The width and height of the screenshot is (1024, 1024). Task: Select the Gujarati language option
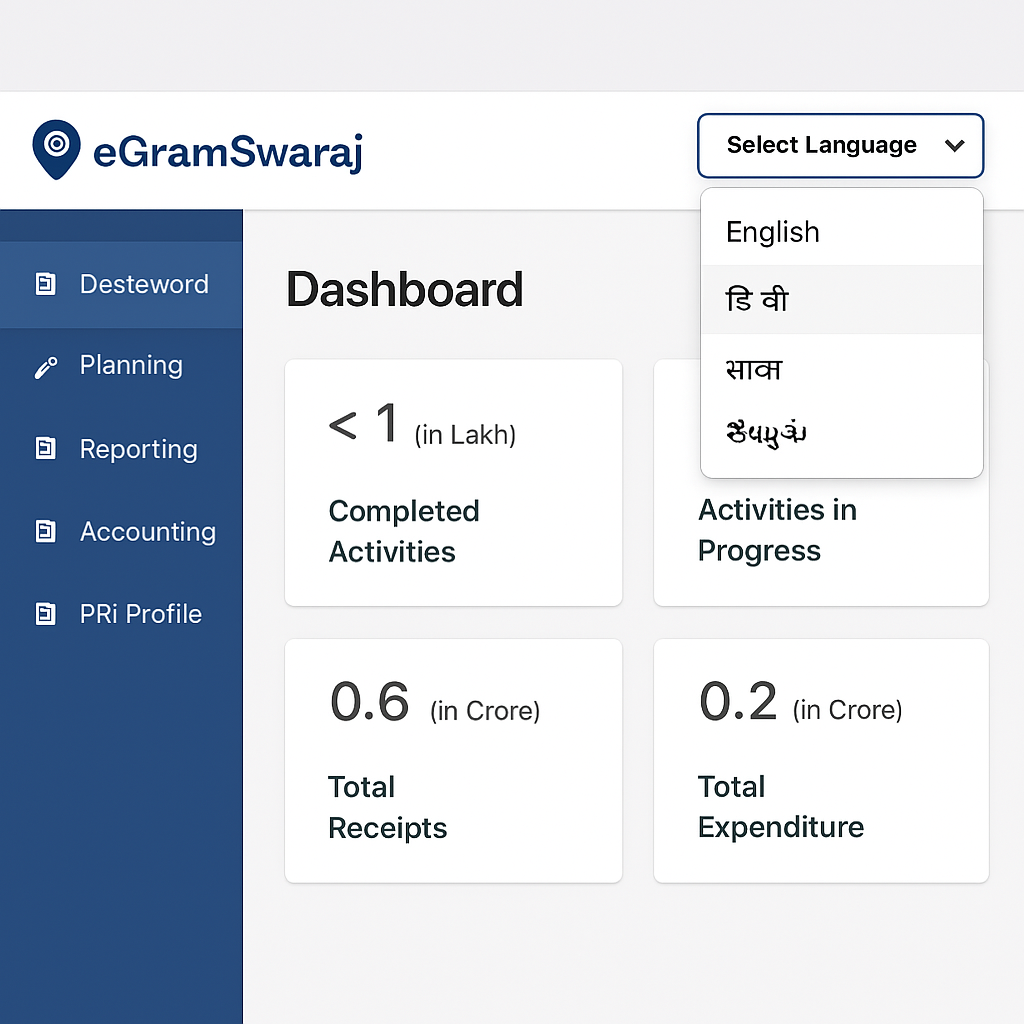(765, 434)
